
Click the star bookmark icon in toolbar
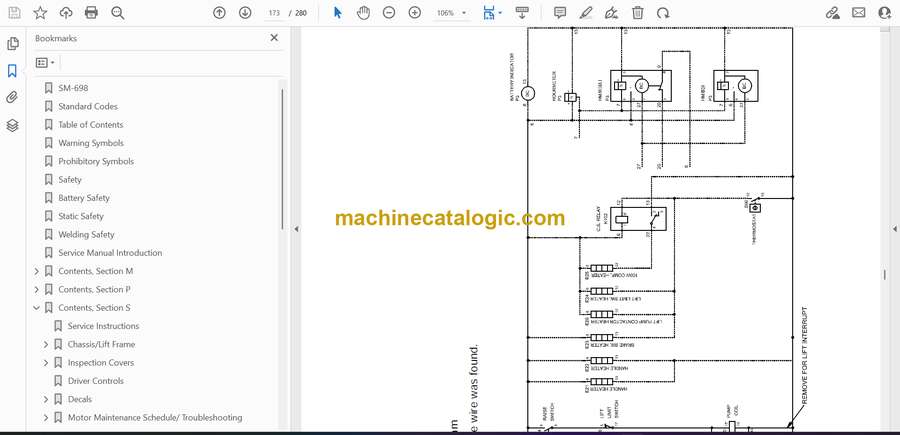tap(40, 13)
